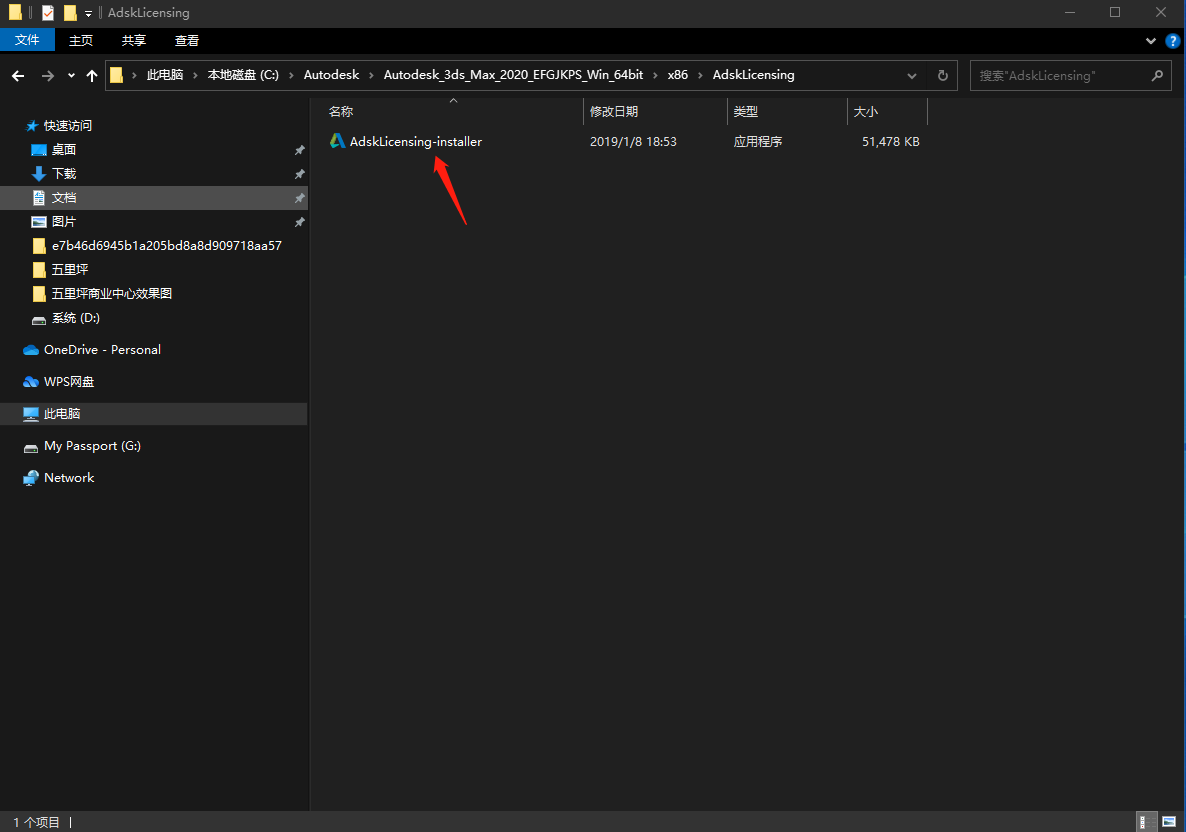The image size is (1186, 832).
Task: Switch to the 主页 ribbon tab
Action: click(x=80, y=40)
